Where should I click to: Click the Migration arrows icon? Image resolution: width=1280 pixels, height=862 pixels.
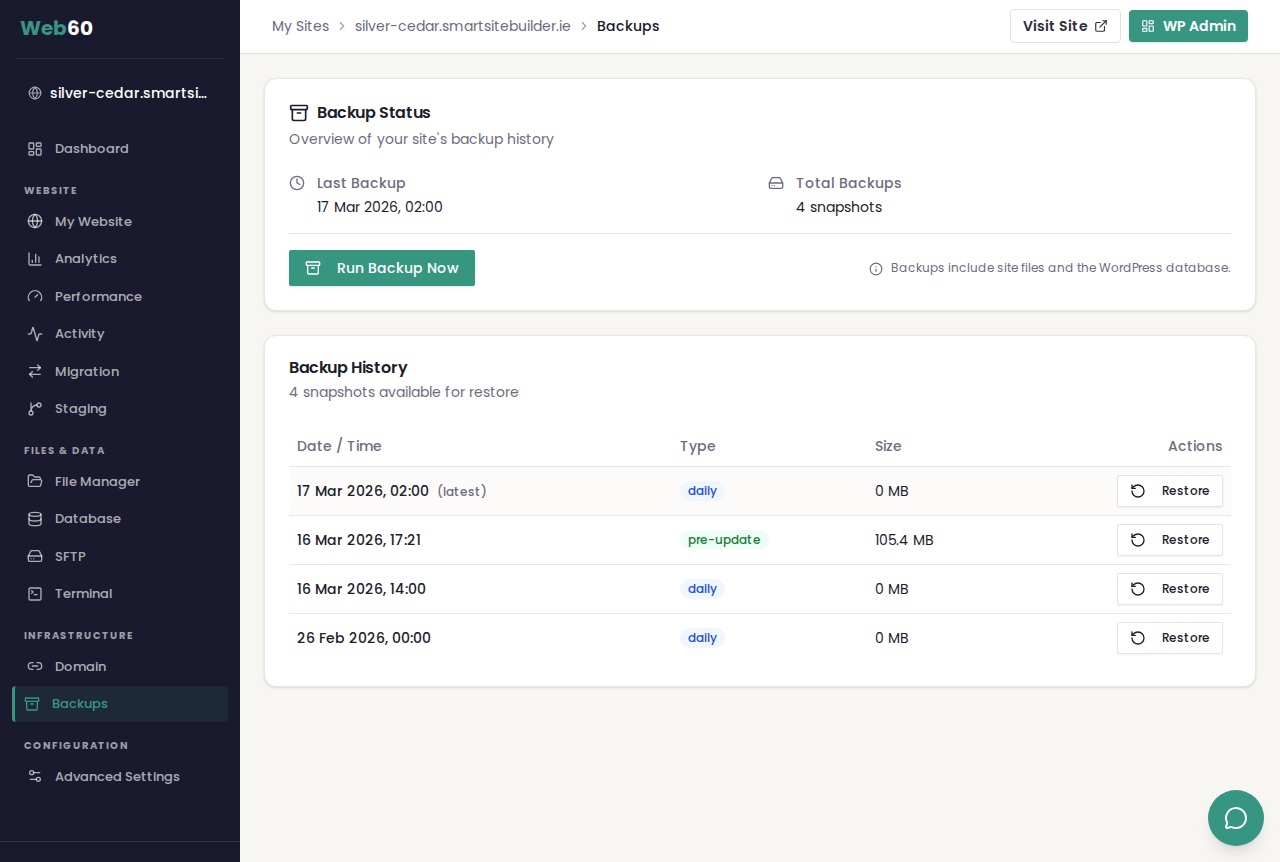point(35,372)
